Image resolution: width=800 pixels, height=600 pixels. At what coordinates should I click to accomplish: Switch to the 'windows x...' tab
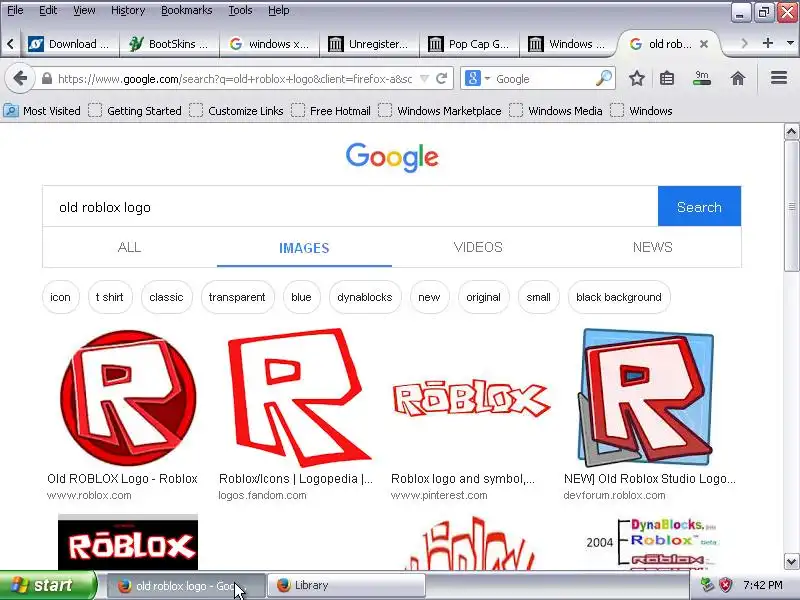pyautogui.click(x=269, y=44)
